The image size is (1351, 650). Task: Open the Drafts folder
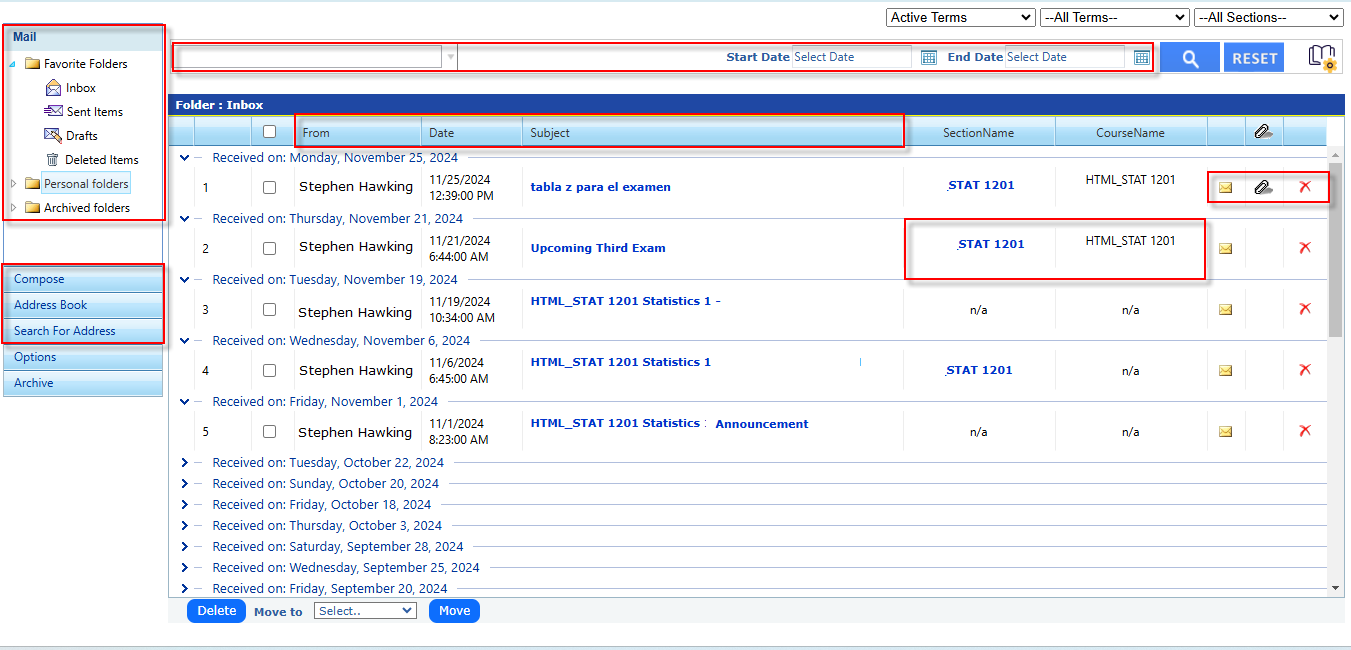coord(81,136)
